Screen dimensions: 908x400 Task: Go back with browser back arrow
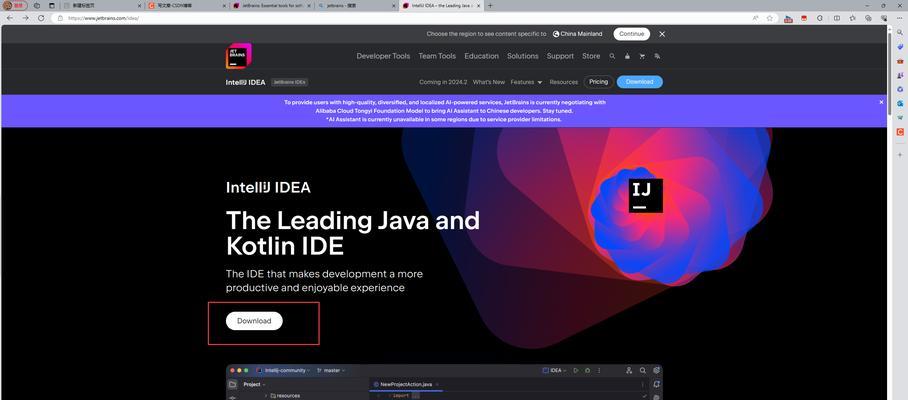click(x=10, y=18)
